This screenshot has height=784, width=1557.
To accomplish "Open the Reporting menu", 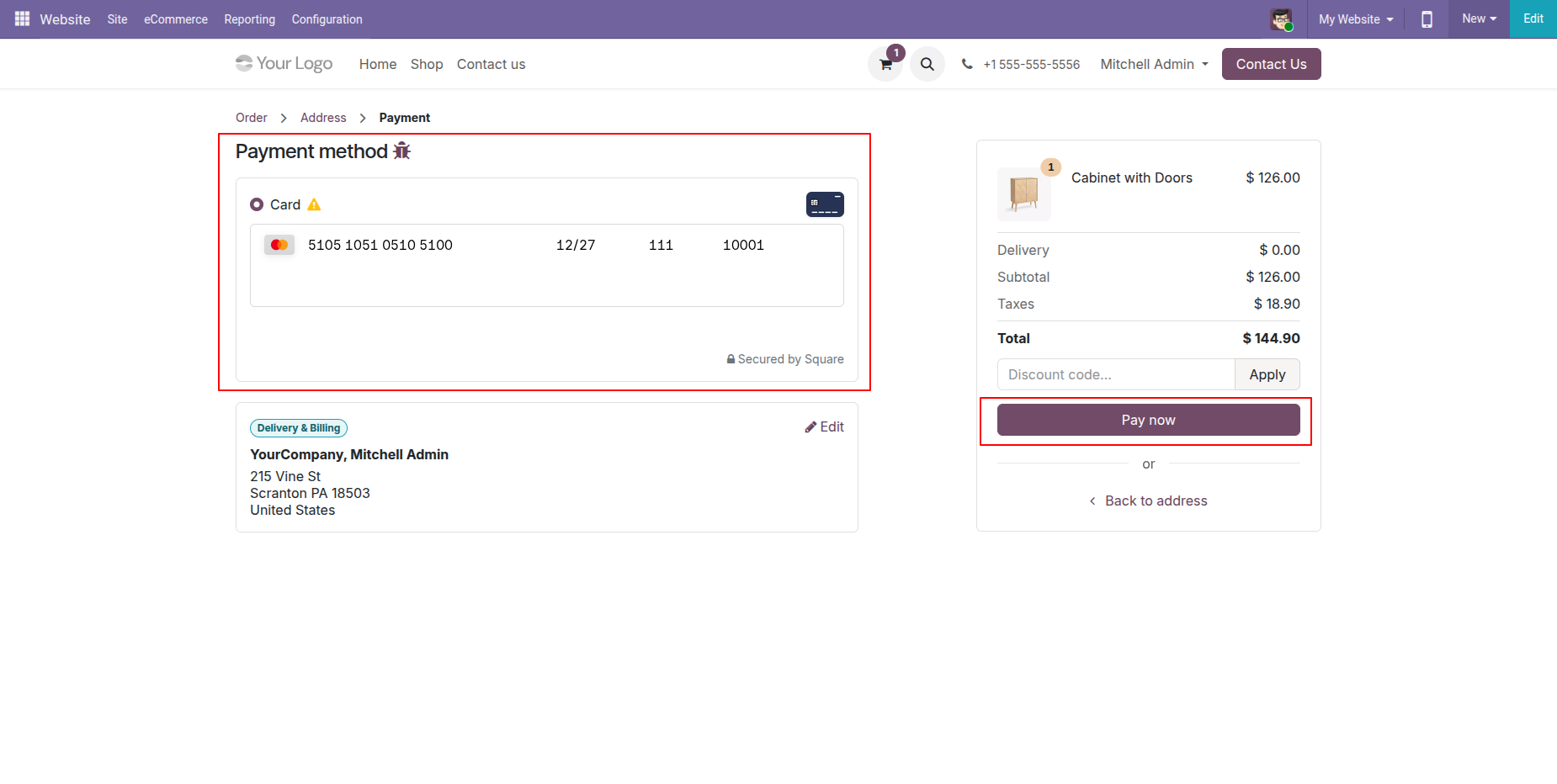I will pos(249,19).
